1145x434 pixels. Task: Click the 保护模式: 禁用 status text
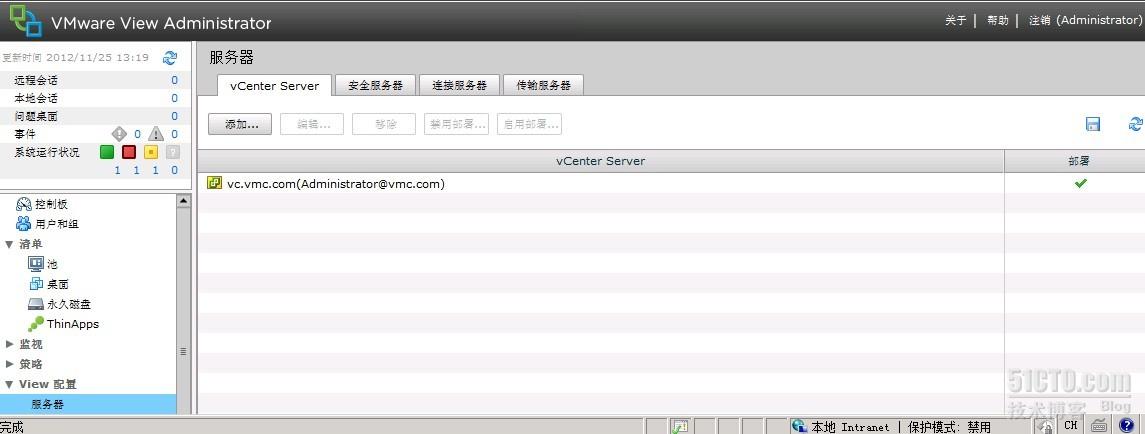[949, 427]
